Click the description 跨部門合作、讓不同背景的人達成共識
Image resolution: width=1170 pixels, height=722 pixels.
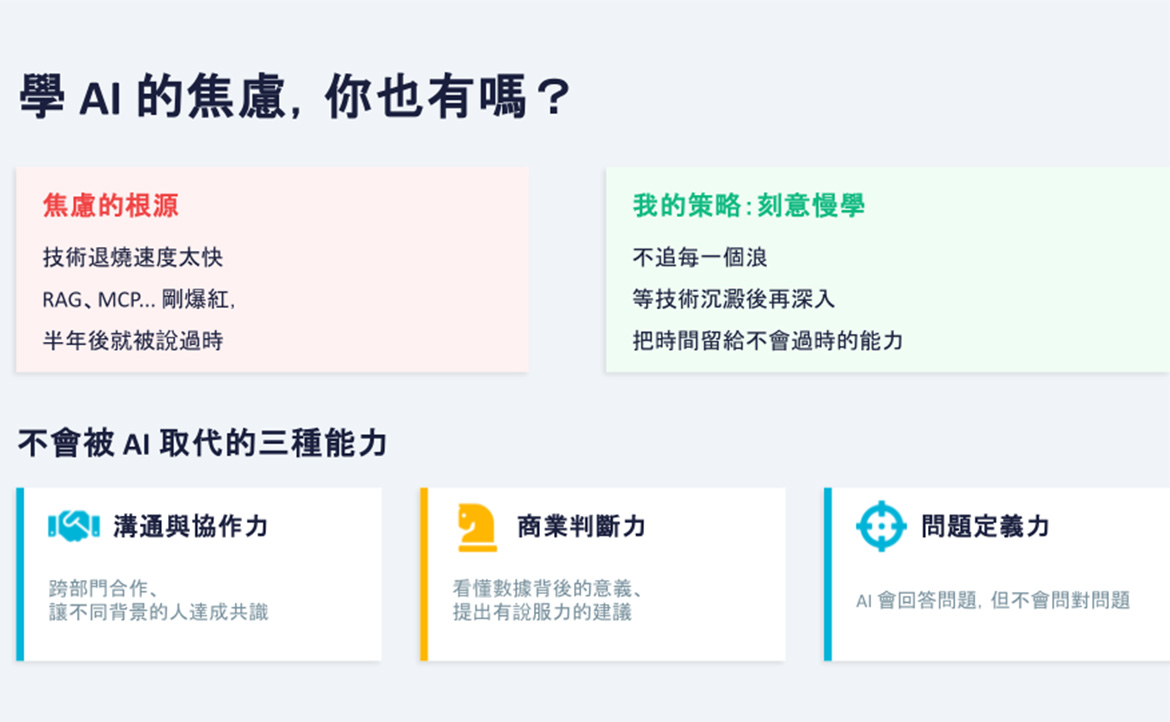[158, 600]
